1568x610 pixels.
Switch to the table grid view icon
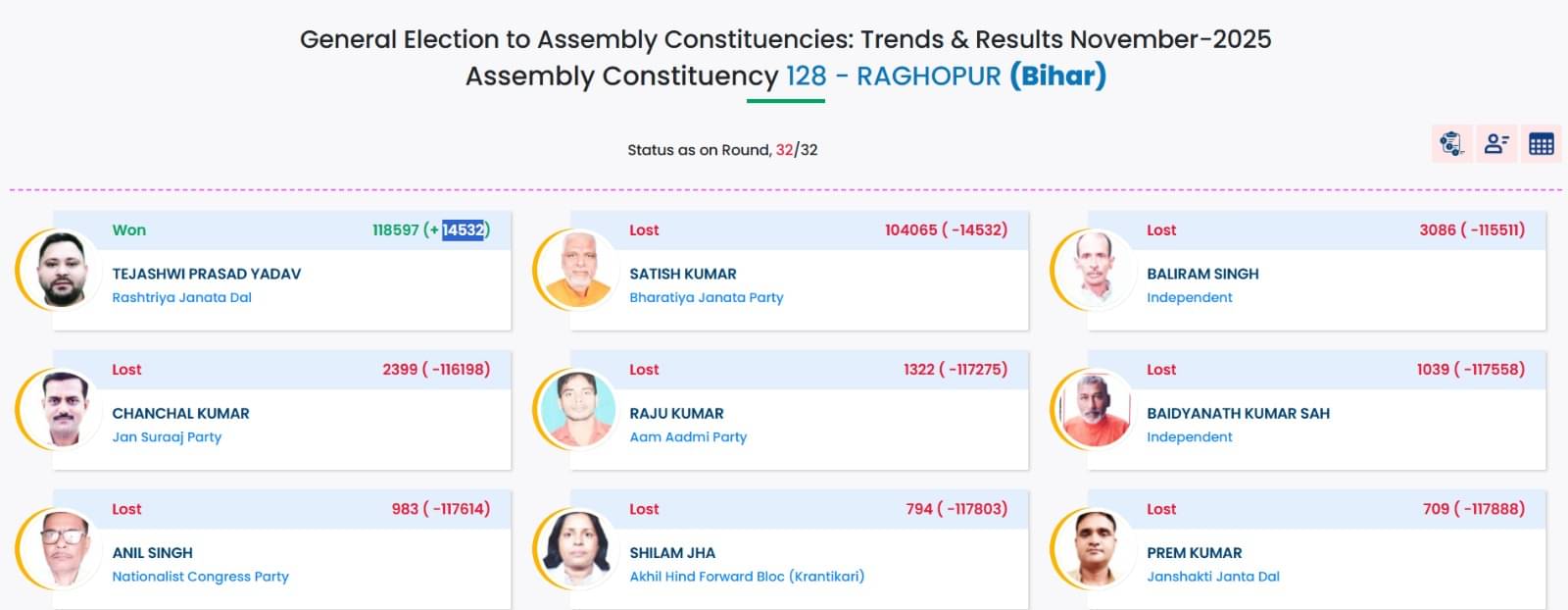click(x=1542, y=144)
